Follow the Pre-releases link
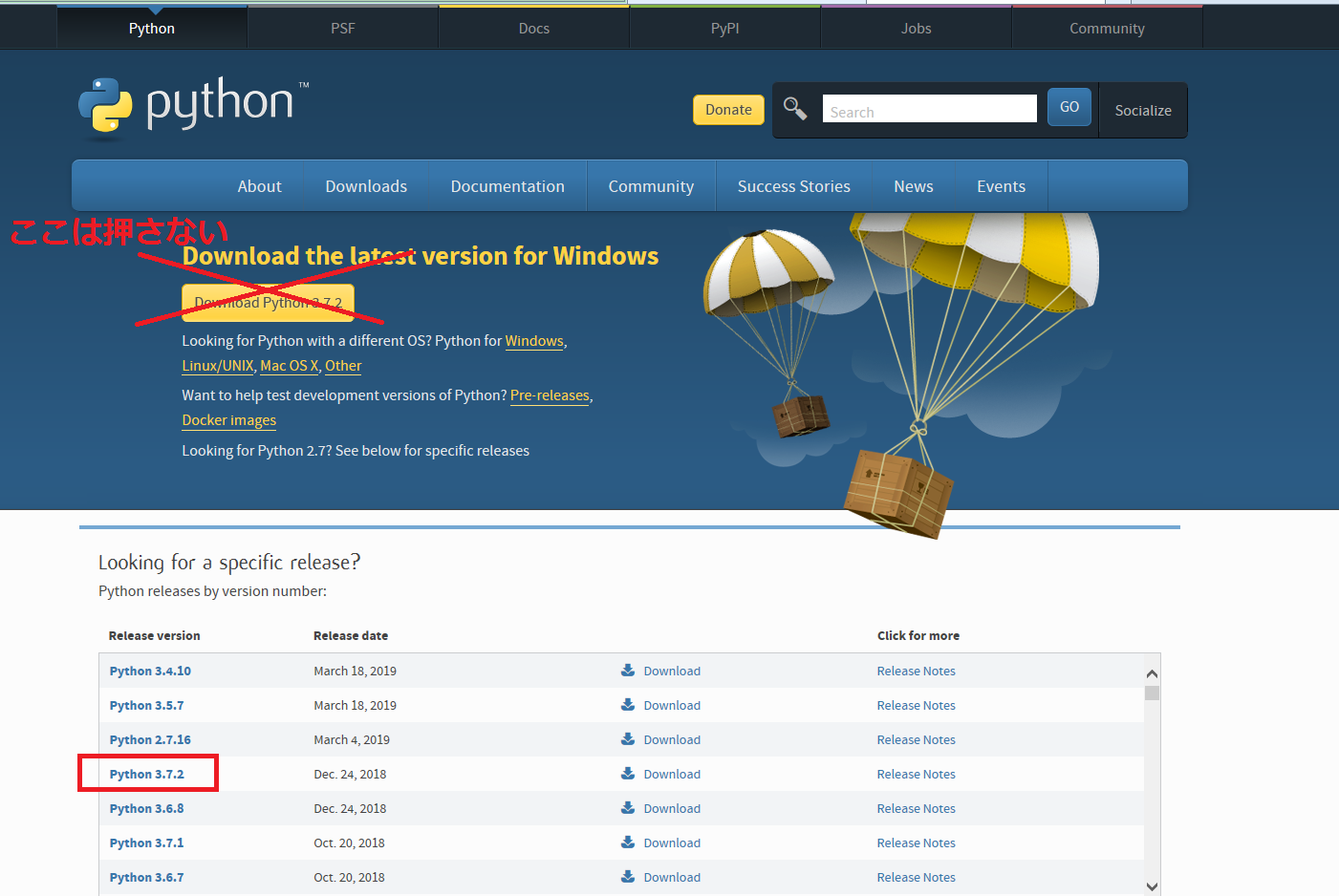 click(550, 395)
